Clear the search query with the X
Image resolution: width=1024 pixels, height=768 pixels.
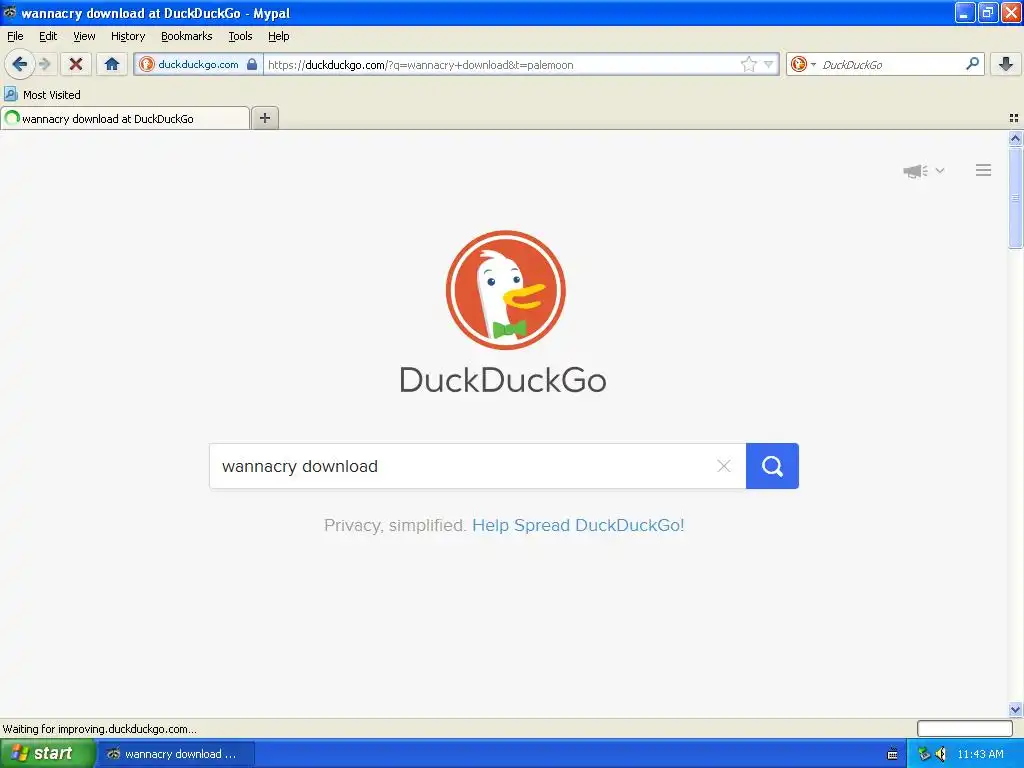(x=724, y=466)
